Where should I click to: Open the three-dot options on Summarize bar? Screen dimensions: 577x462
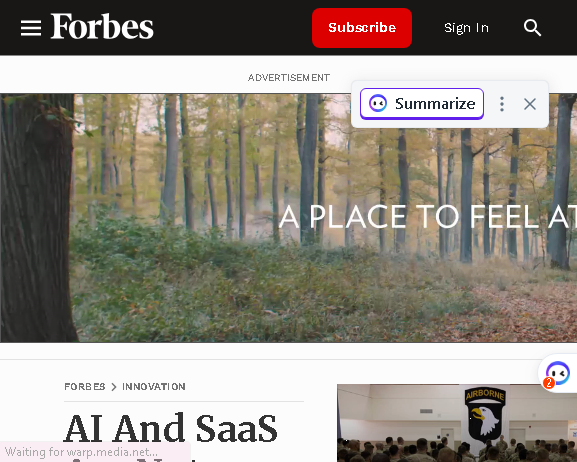[x=502, y=104]
